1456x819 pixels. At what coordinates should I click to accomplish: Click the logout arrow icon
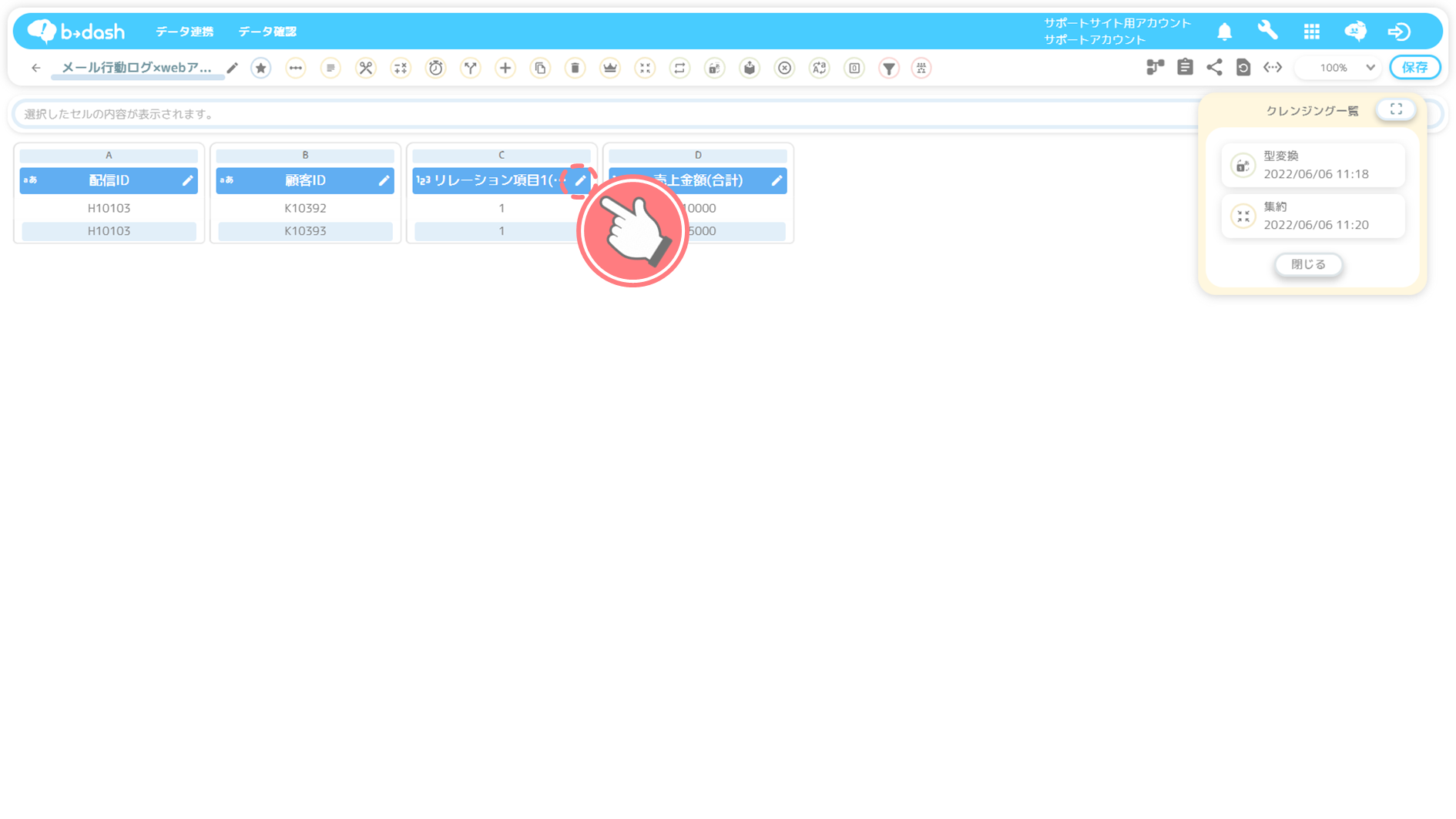point(1399,32)
